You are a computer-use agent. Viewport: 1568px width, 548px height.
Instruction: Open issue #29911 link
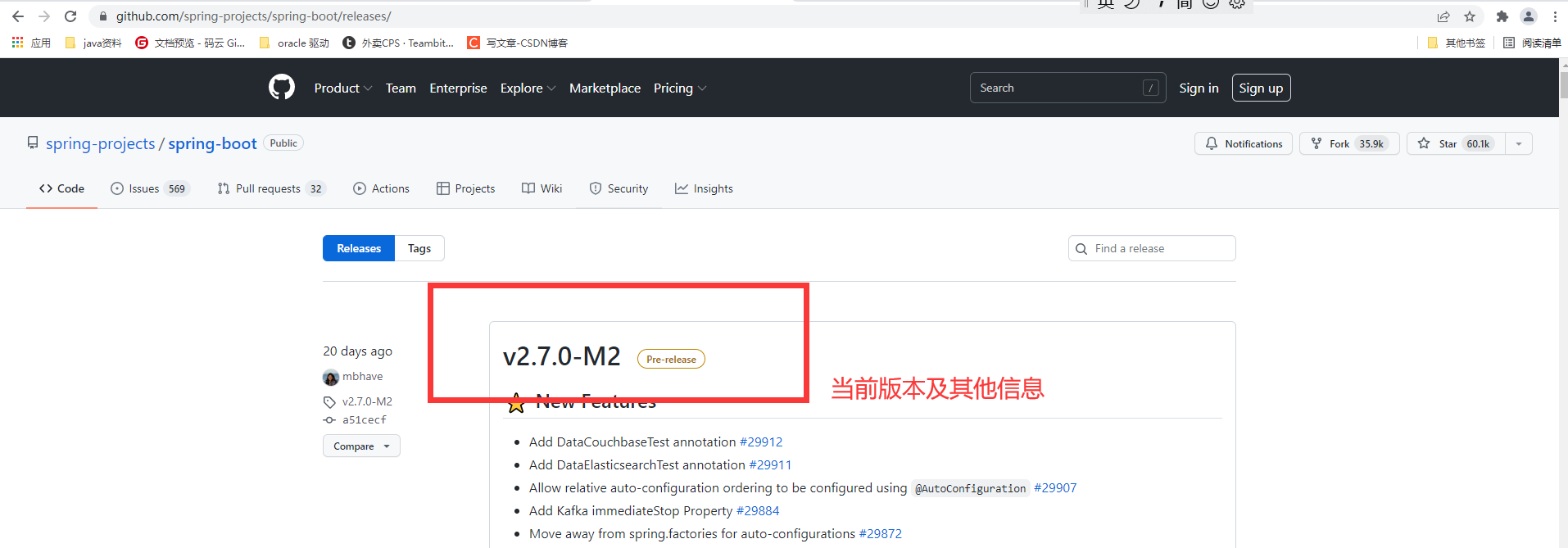(x=770, y=464)
